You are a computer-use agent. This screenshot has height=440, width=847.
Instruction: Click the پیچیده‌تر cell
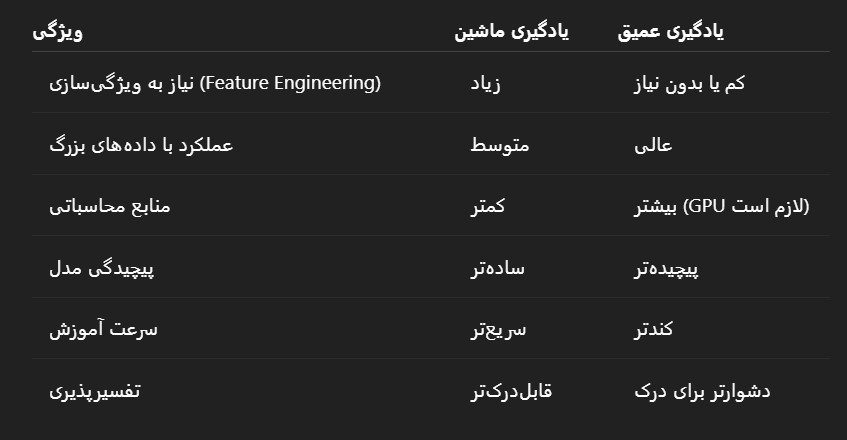(666, 268)
